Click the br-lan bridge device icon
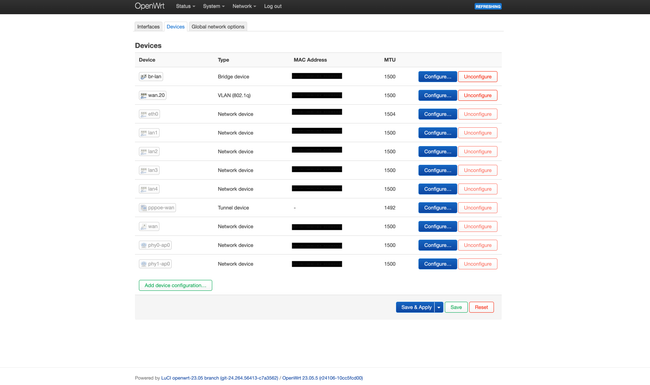Screen dimensions: 650x385 tap(143, 77)
